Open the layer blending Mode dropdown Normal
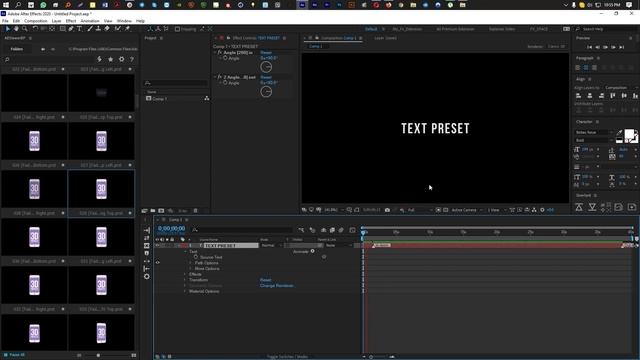Viewport: 640px width, 360px height. click(x=271, y=245)
